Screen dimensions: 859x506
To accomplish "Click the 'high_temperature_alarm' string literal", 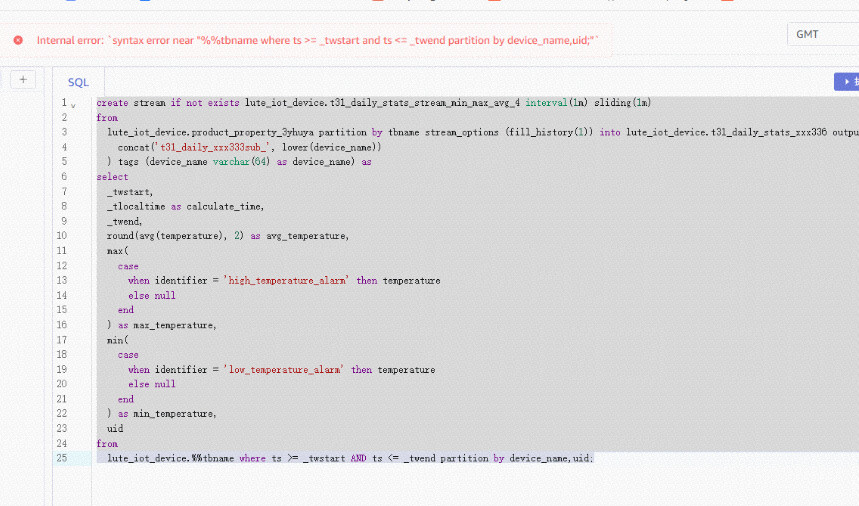I will pos(289,281).
